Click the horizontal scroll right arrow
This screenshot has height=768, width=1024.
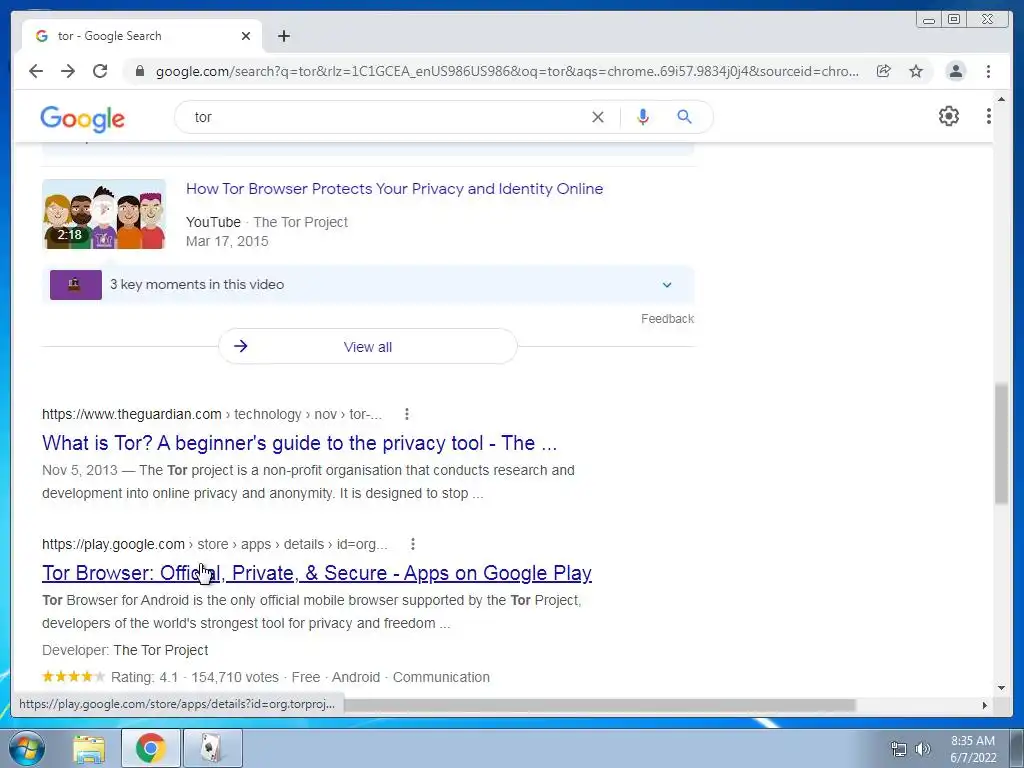[985, 705]
